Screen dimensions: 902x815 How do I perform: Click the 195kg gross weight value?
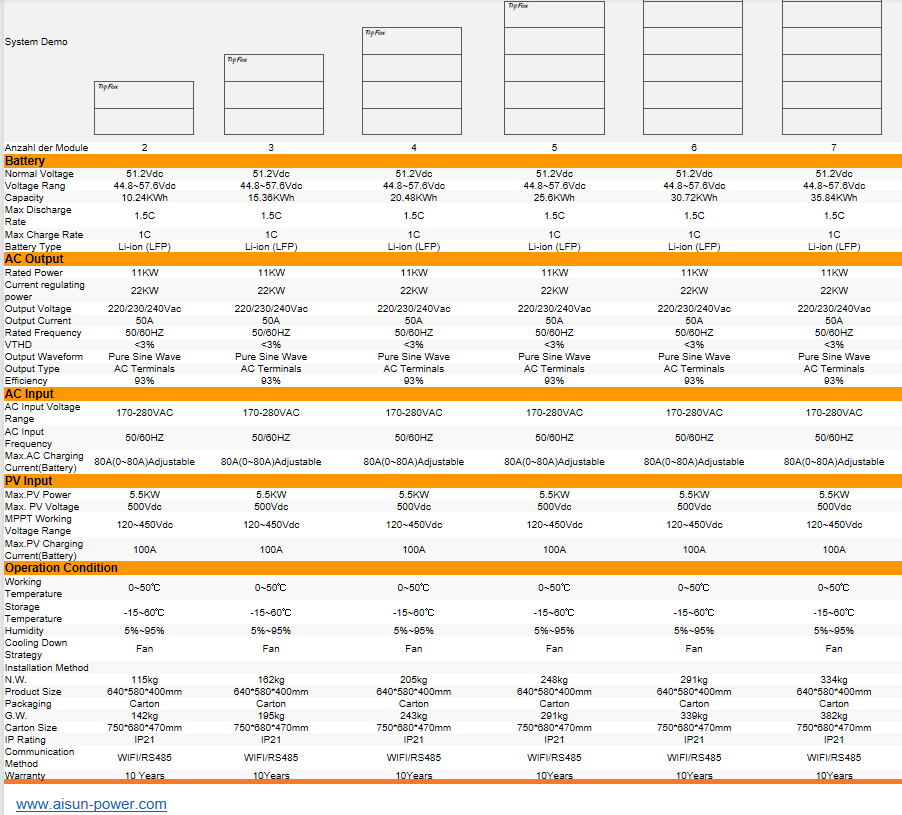click(x=271, y=716)
